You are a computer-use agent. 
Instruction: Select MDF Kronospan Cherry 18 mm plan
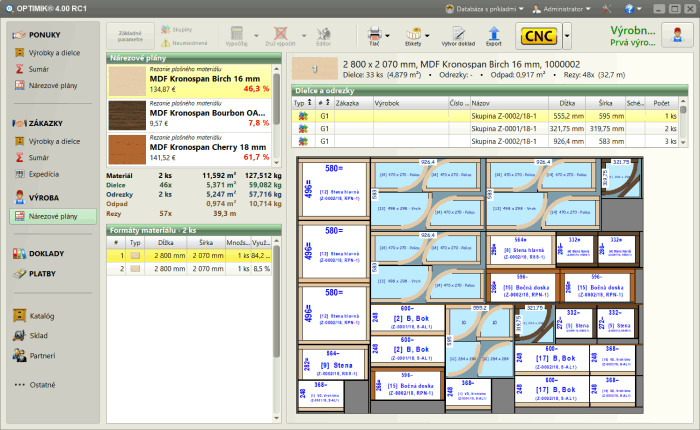pos(189,150)
